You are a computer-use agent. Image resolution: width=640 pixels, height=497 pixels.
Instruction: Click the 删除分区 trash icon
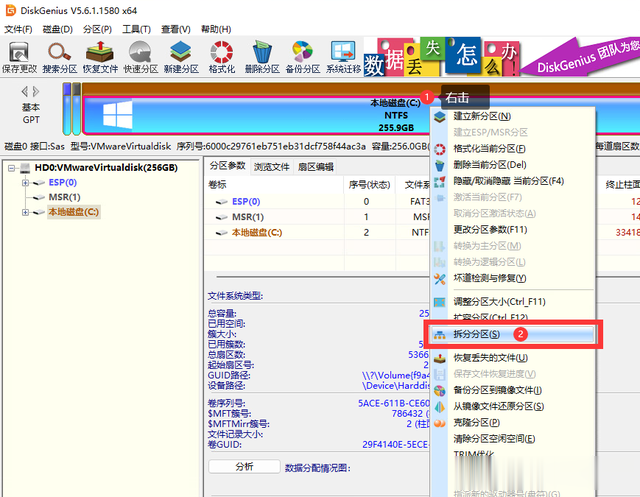[x=262, y=57]
